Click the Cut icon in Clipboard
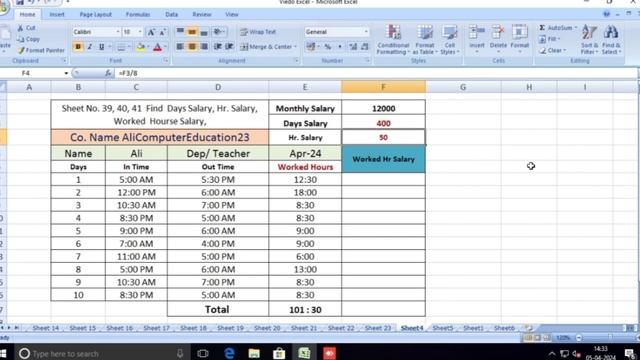This screenshot has height=360, width=640. 20,28
